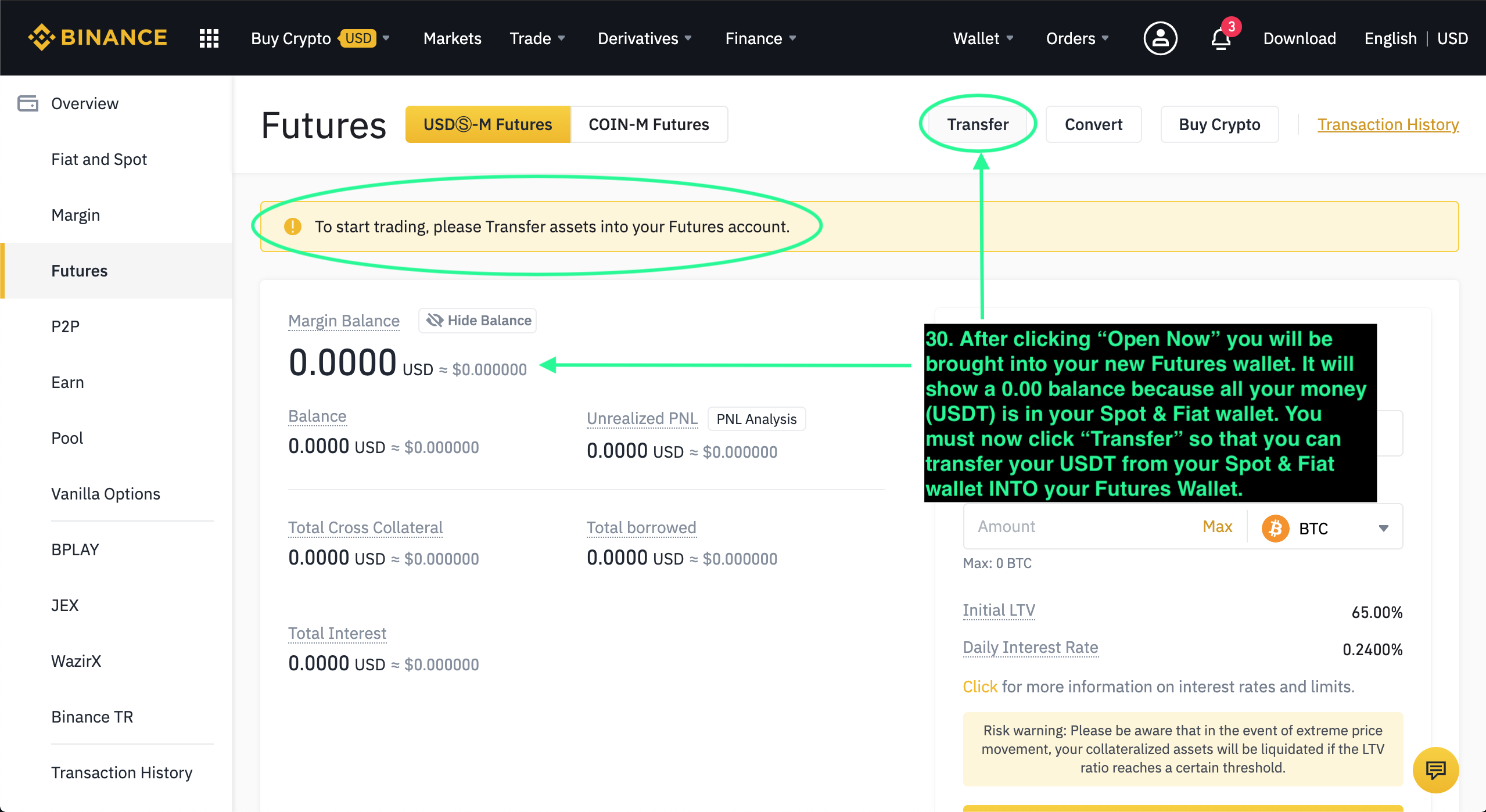Viewport: 1486px width, 812px height.
Task: Change the English language setting
Action: pos(1390,38)
